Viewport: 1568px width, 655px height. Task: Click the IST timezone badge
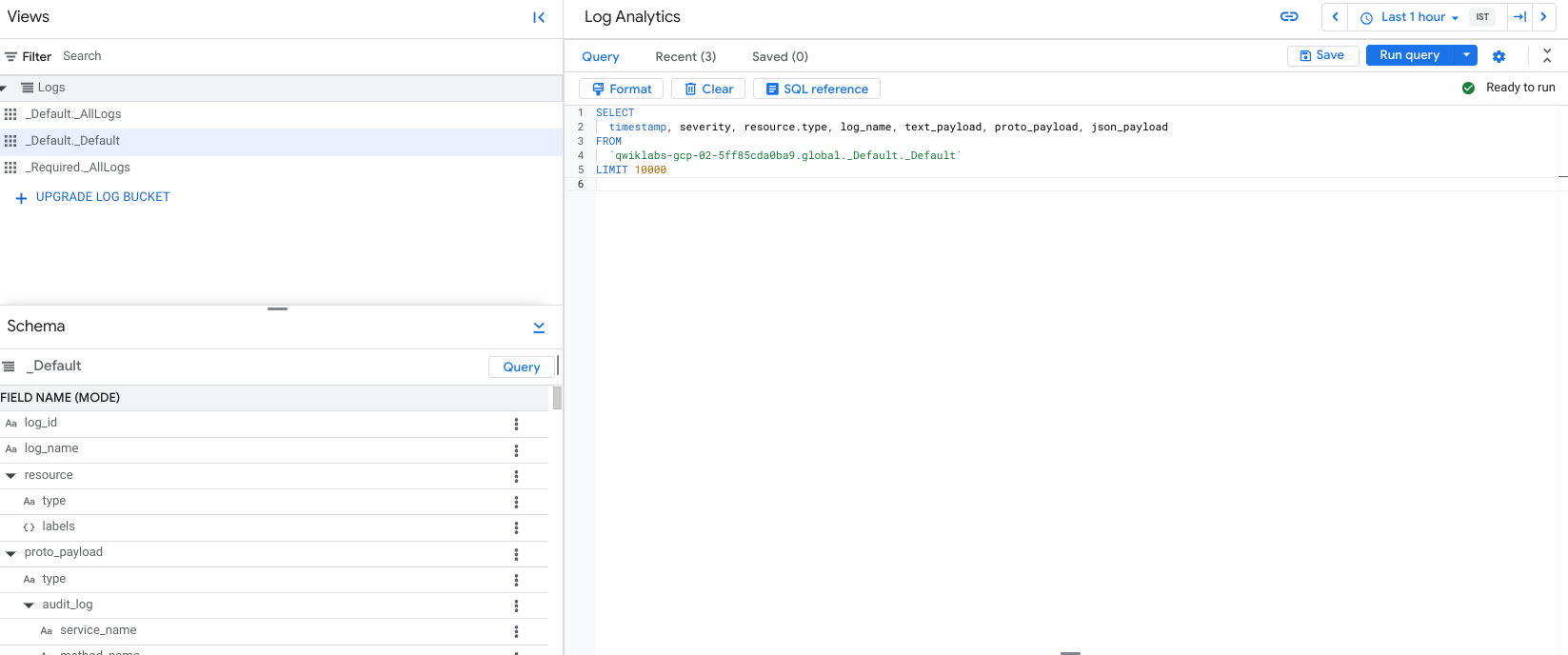tap(1482, 17)
